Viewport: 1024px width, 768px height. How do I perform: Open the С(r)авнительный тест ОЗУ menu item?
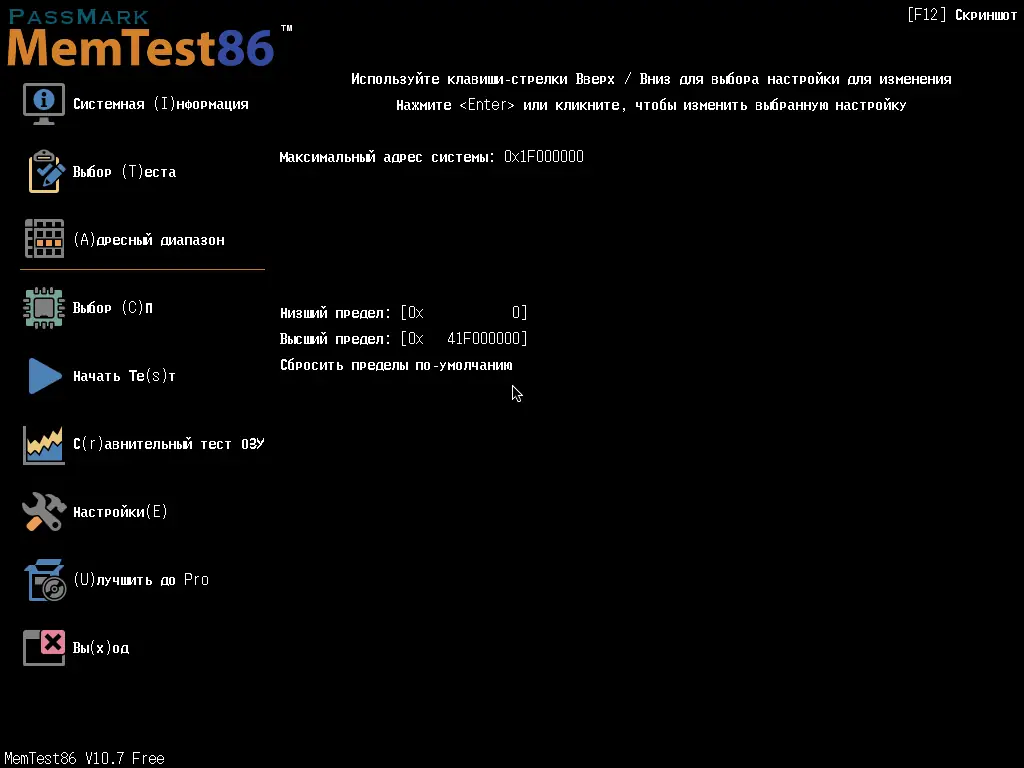(168, 444)
